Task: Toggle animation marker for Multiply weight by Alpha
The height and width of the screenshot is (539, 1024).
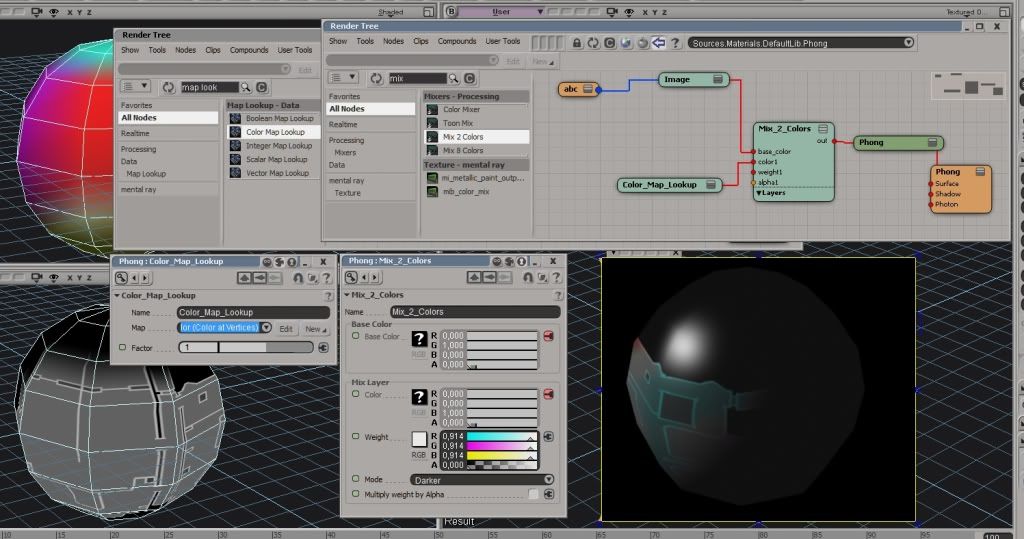Action: [x=355, y=494]
